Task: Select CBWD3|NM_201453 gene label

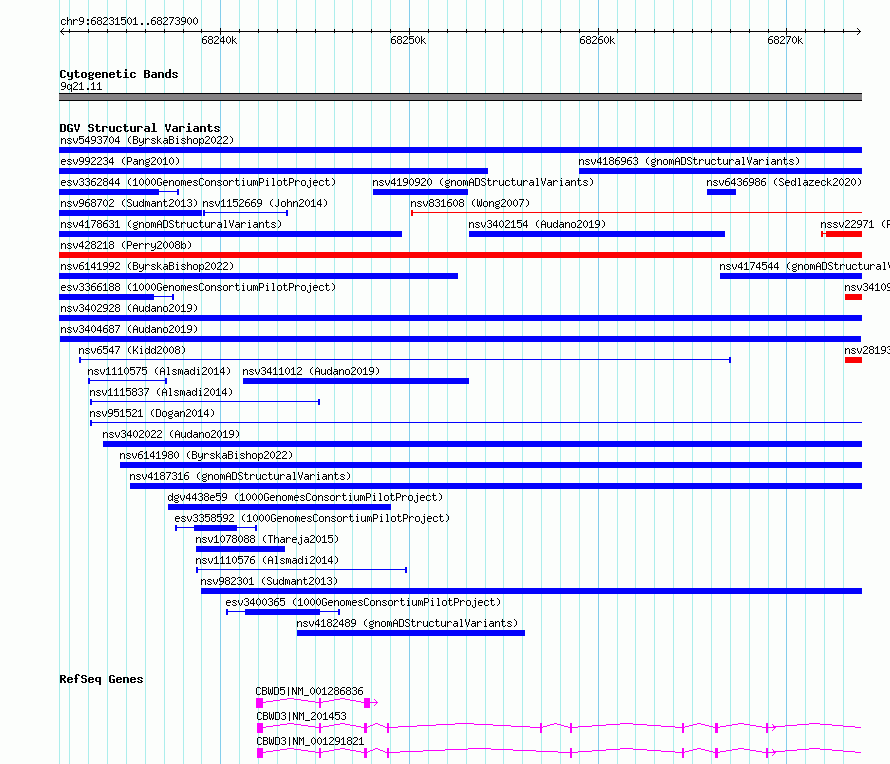Action: pyautogui.click(x=301, y=716)
